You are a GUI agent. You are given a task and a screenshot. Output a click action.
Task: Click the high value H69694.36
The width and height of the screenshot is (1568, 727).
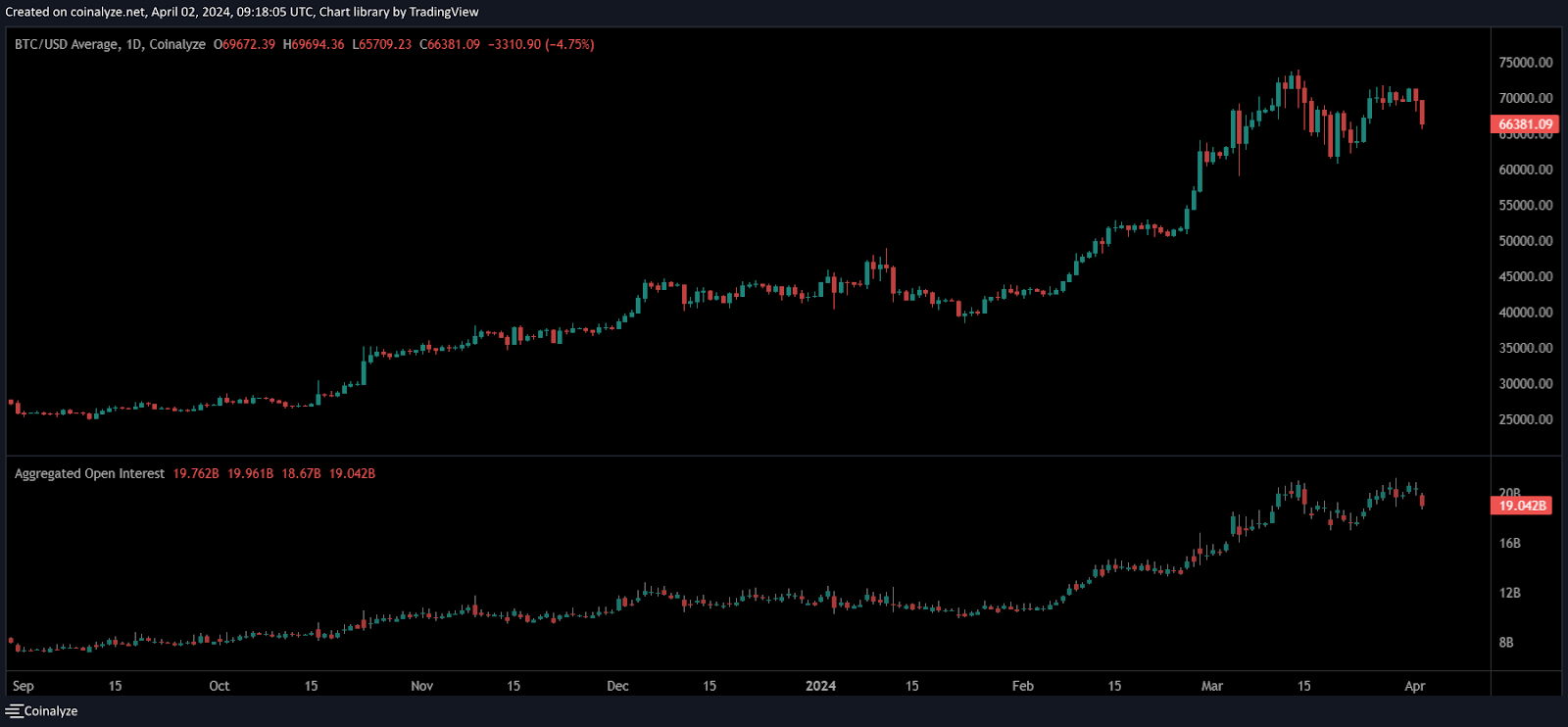pyautogui.click(x=314, y=44)
